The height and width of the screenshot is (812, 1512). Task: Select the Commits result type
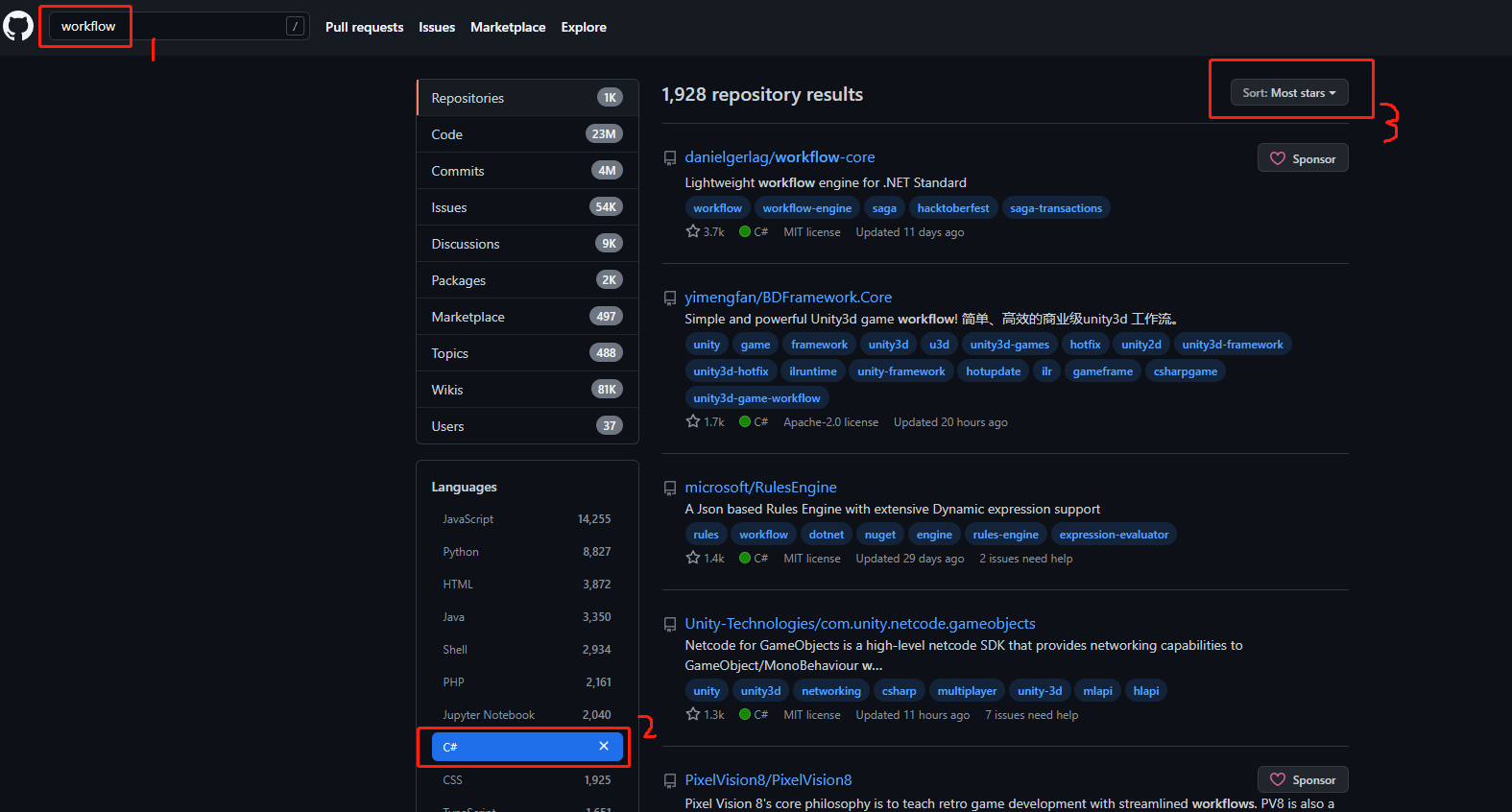click(527, 171)
